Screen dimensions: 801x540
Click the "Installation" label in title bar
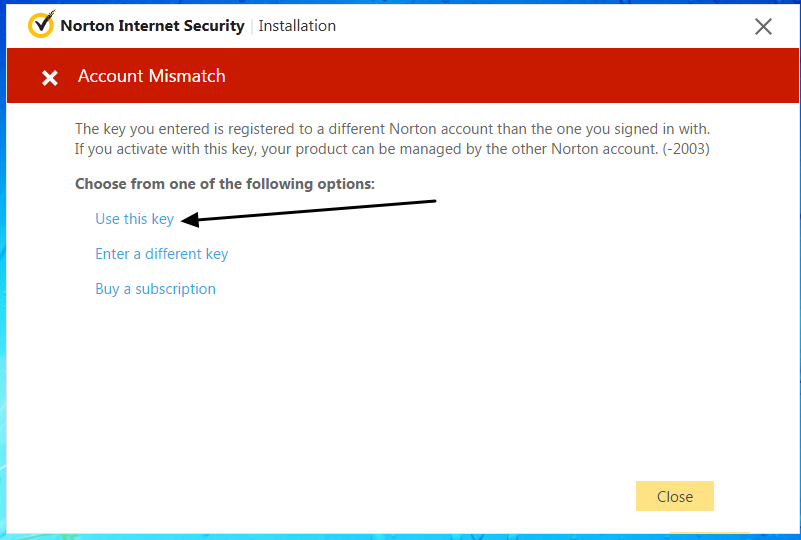[297, 26]
